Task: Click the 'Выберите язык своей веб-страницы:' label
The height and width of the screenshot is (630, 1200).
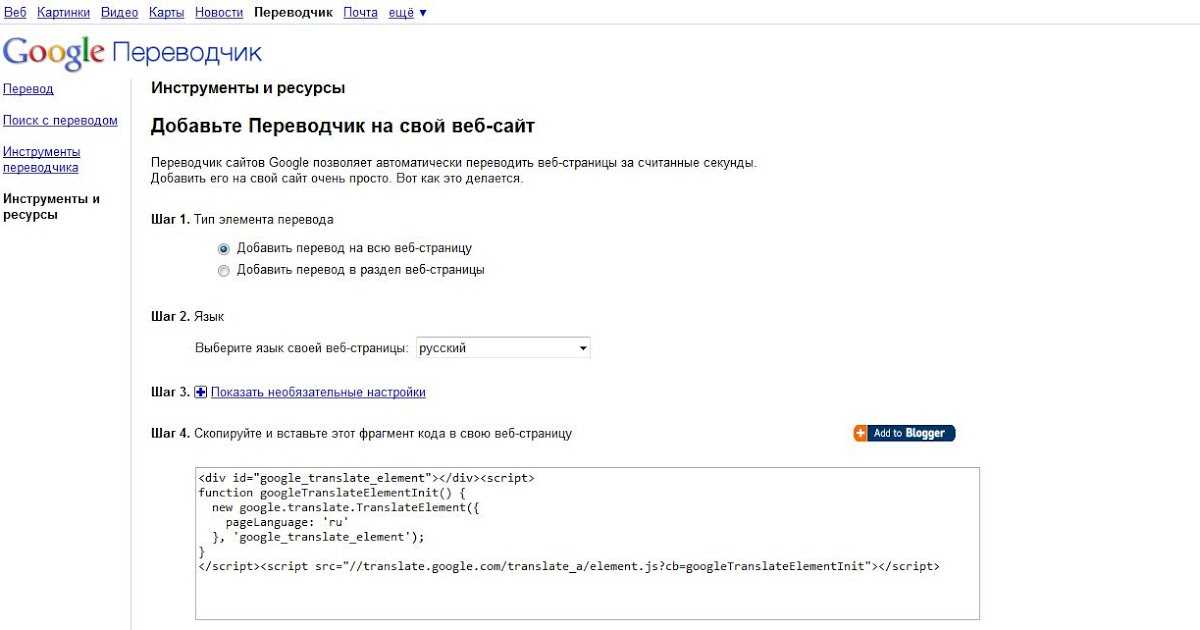Action: [301, 348]
